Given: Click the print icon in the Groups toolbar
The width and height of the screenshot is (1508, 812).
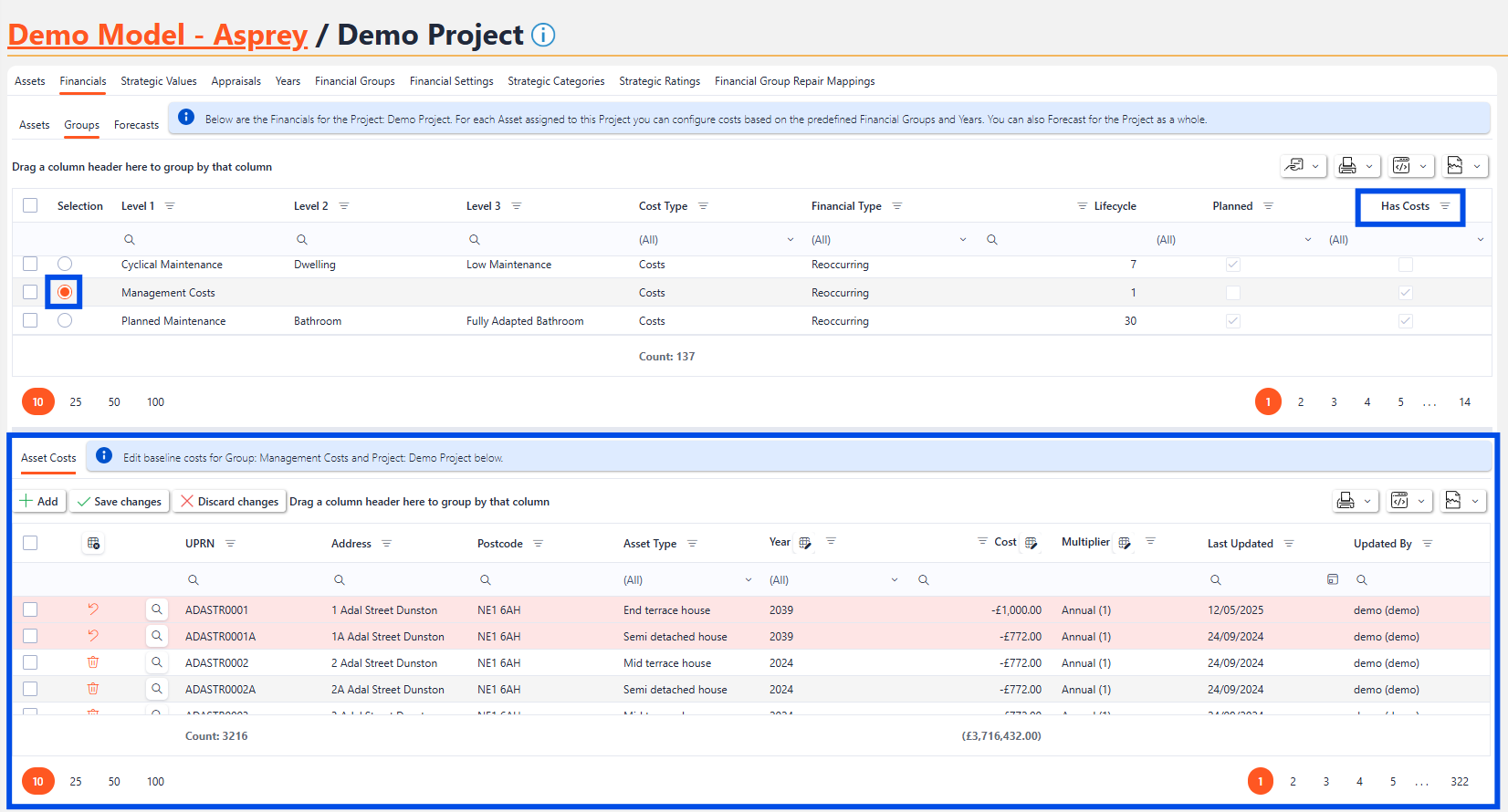Looking at the screenshot, I should tap(1346, 166).
